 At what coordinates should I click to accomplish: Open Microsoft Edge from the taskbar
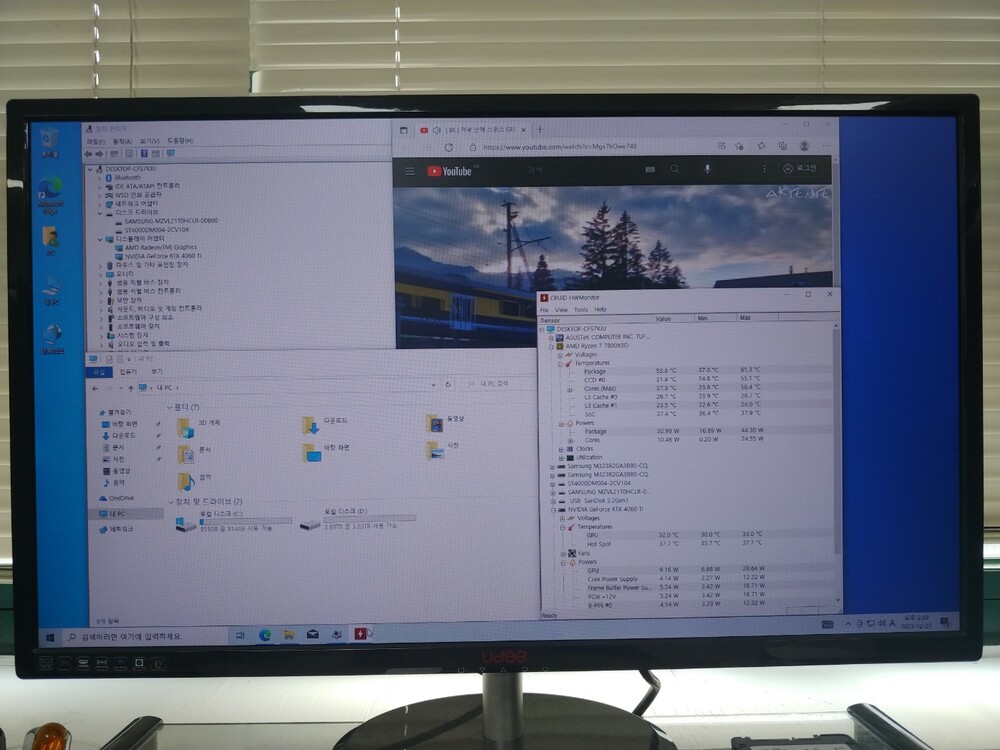click(x=265, y=634)
